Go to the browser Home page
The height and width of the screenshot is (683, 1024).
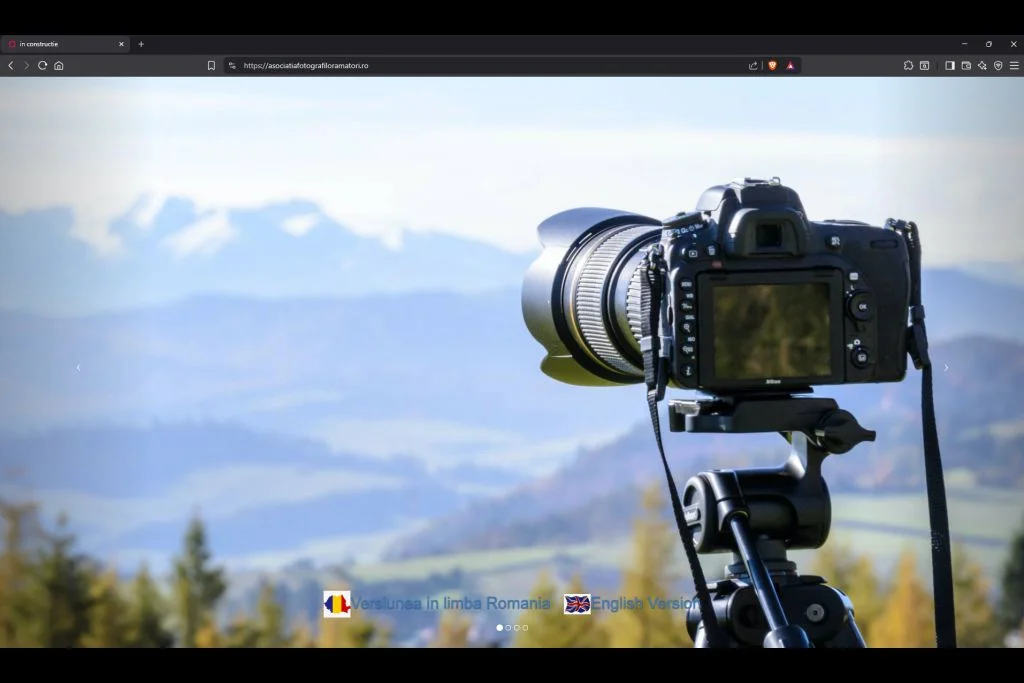pyautogui.click(x=59, y=66)
